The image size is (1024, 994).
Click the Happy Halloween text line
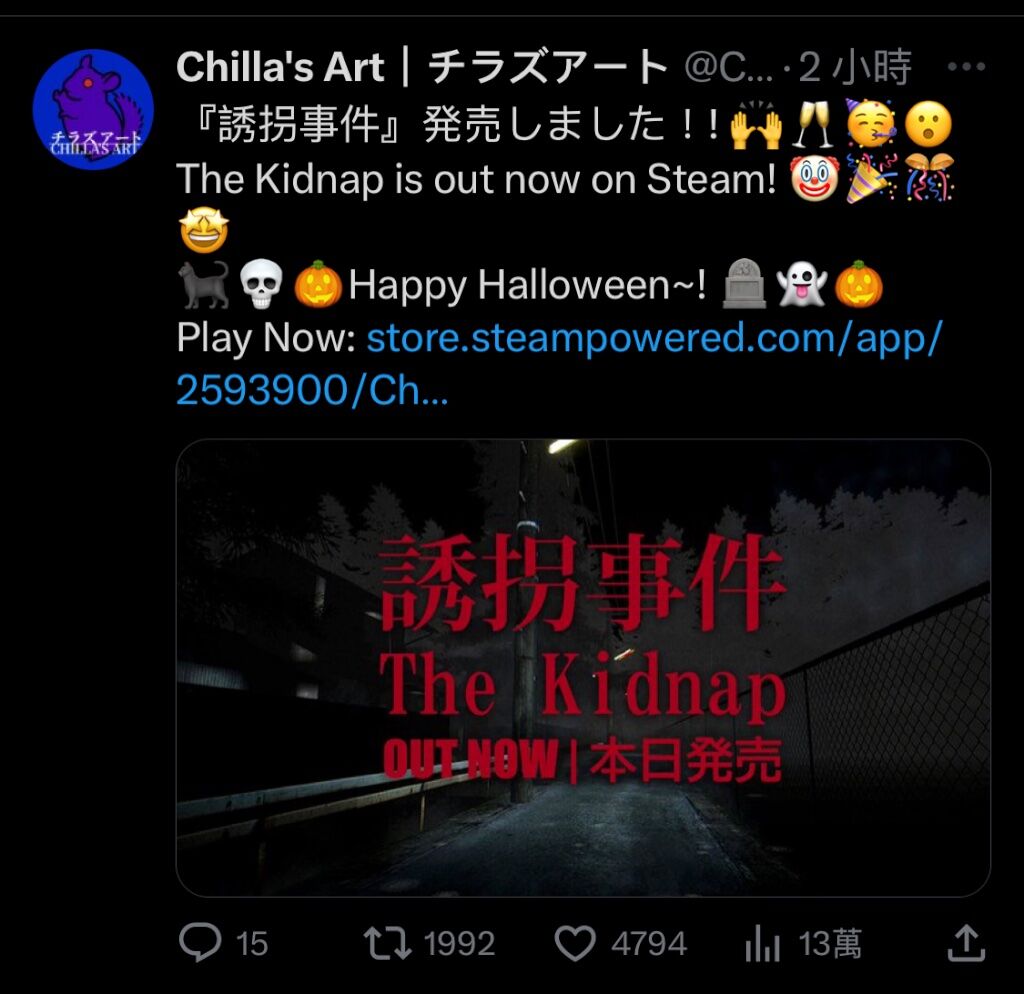tap(527, 285)
